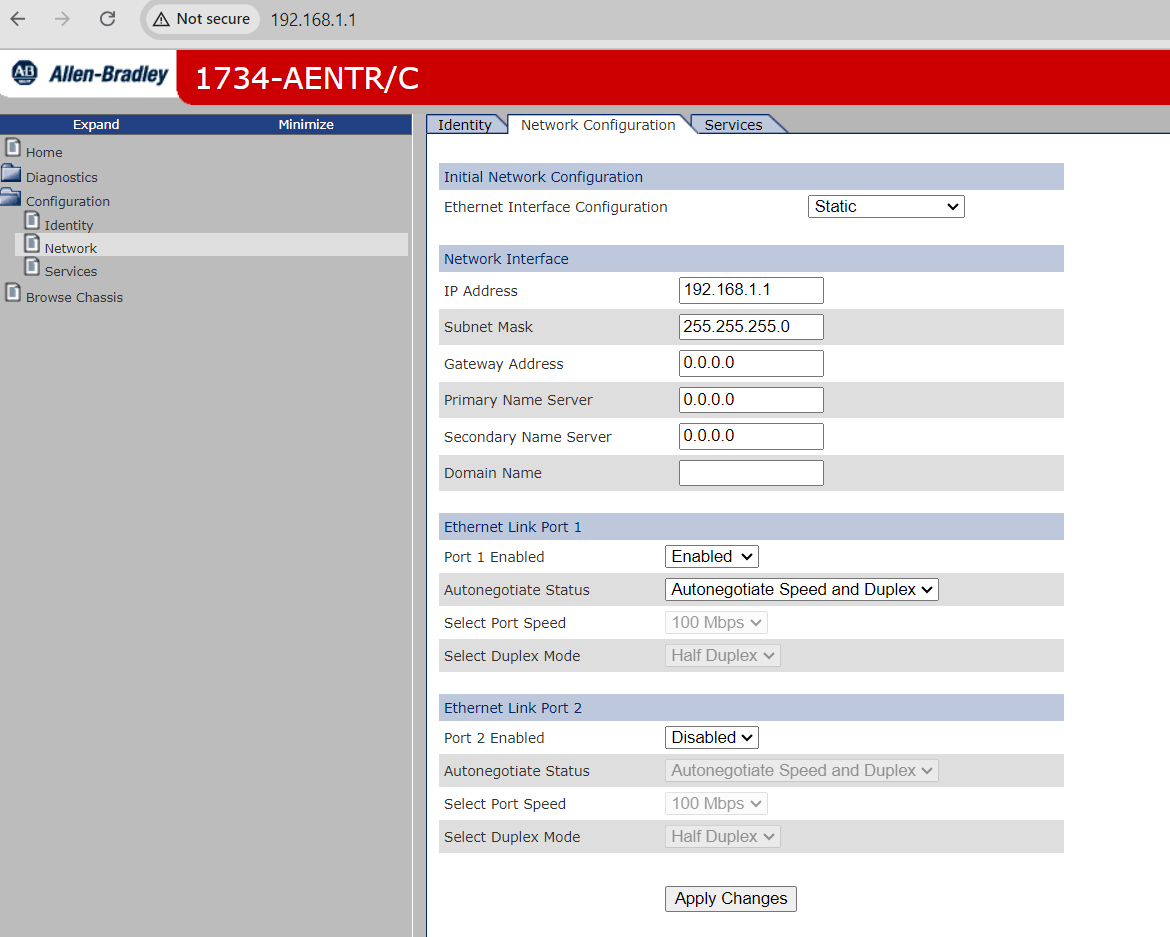Screen dimensions: 1170x937
Task: Click the Subnet Mask field
Action: [x=751, y=327]
